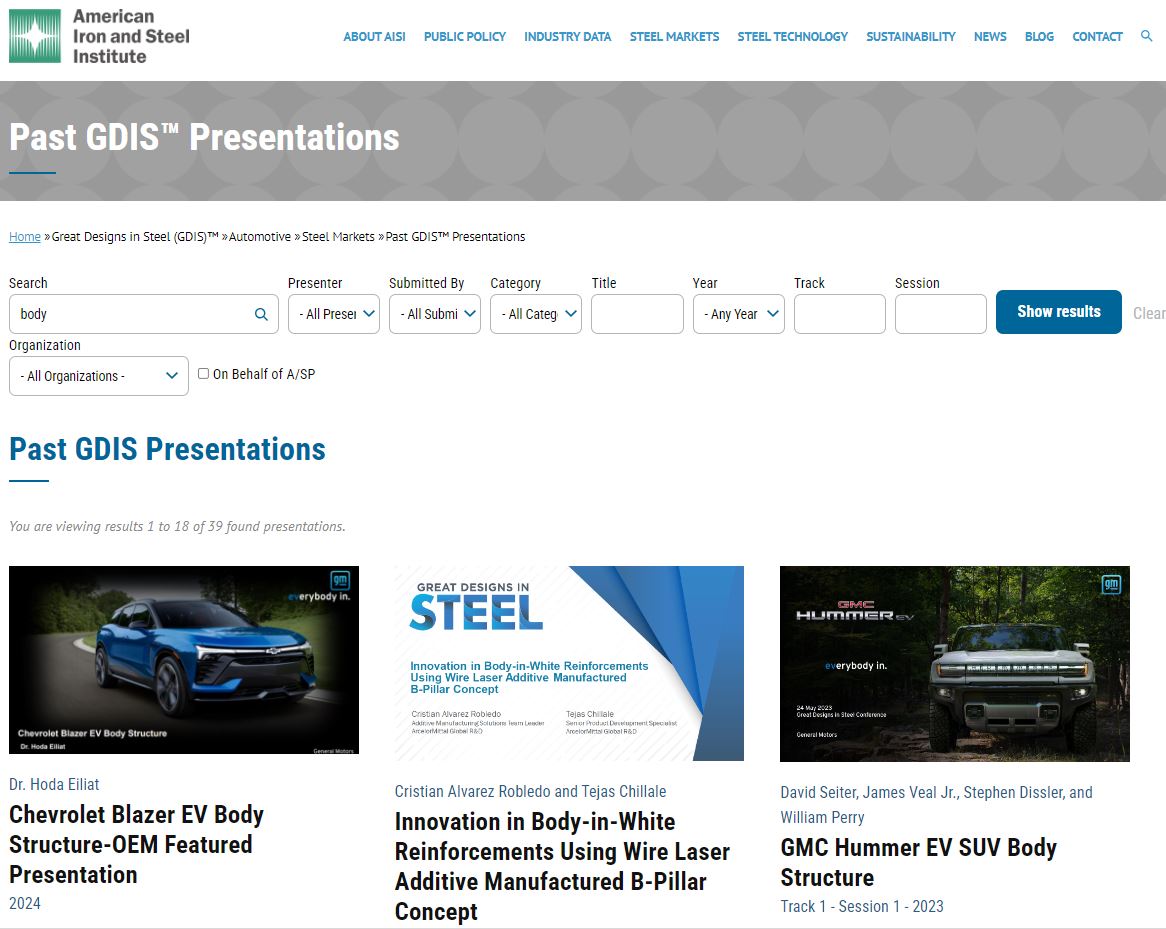This screenshot has height=929, width=1166.
Task: Click the 2024 year under Chevrolet Blazer presentation
Action: [x=25, y=903]
